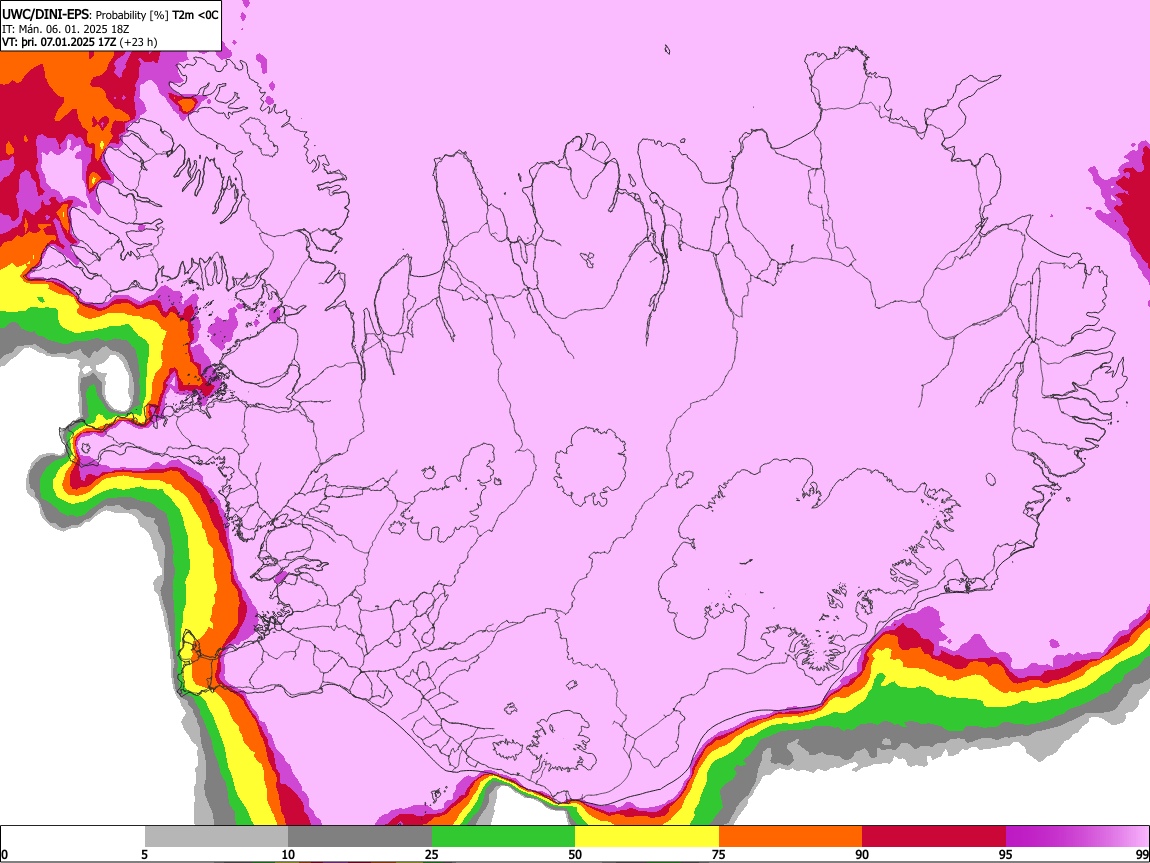Click the '10' legend label
This screenshot has width=1150, height=863.
coord(288,855)
